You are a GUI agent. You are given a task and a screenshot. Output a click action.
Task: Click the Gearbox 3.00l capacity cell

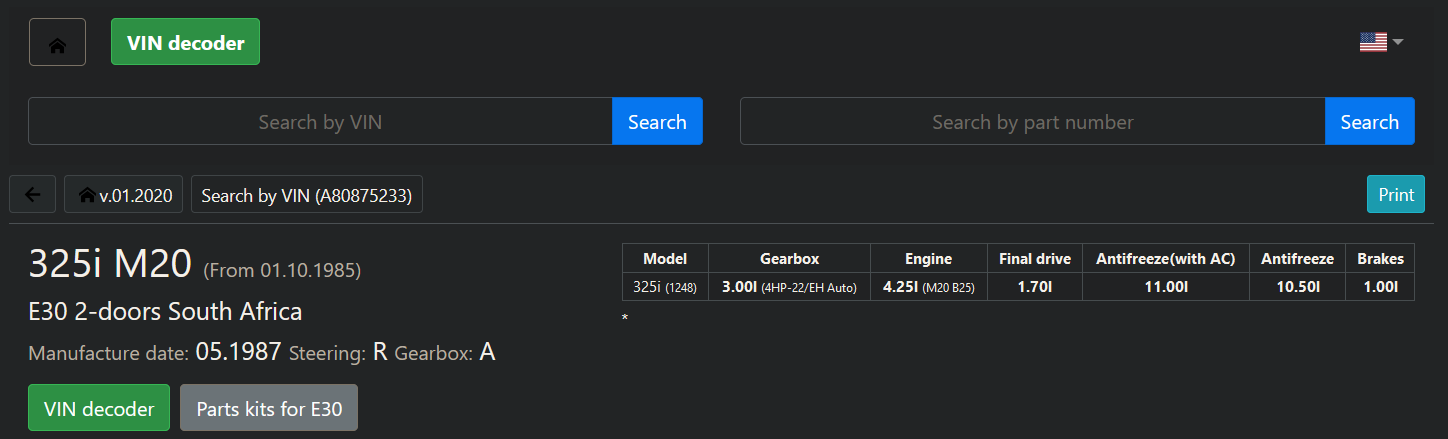coord(789,287)
